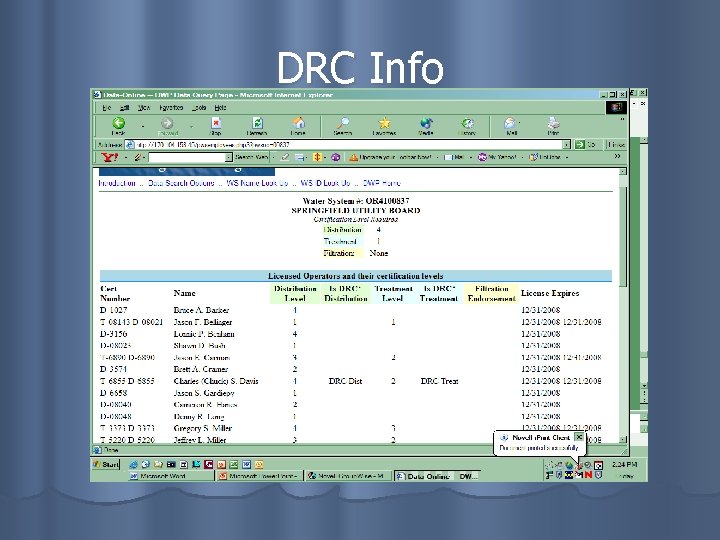
Task: Click the License Expires column header
Action: (550, 293)
